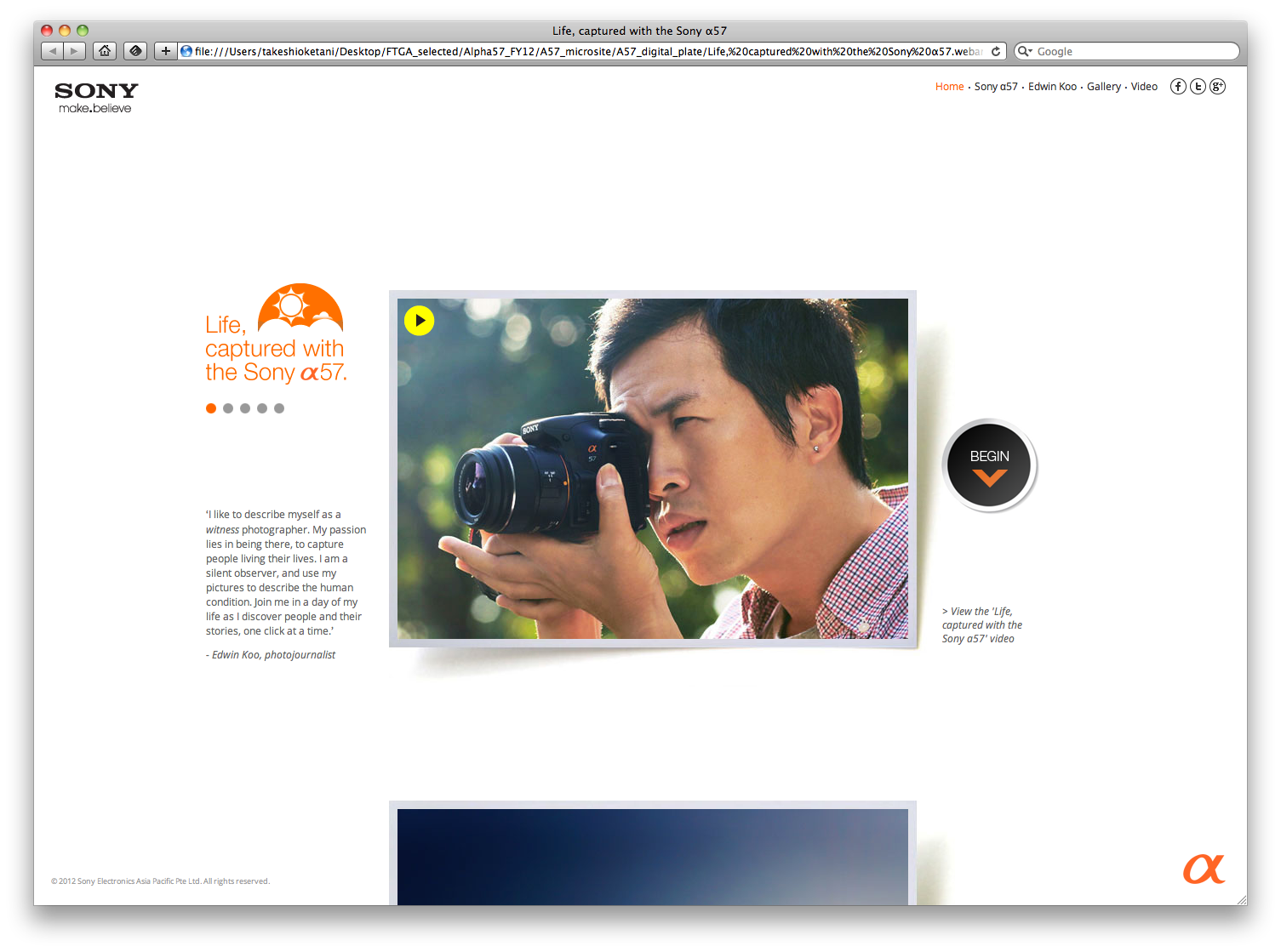Click the BEGIN circular button
The height and width of the screenshot is (952, 1281).
pos(989,465)
